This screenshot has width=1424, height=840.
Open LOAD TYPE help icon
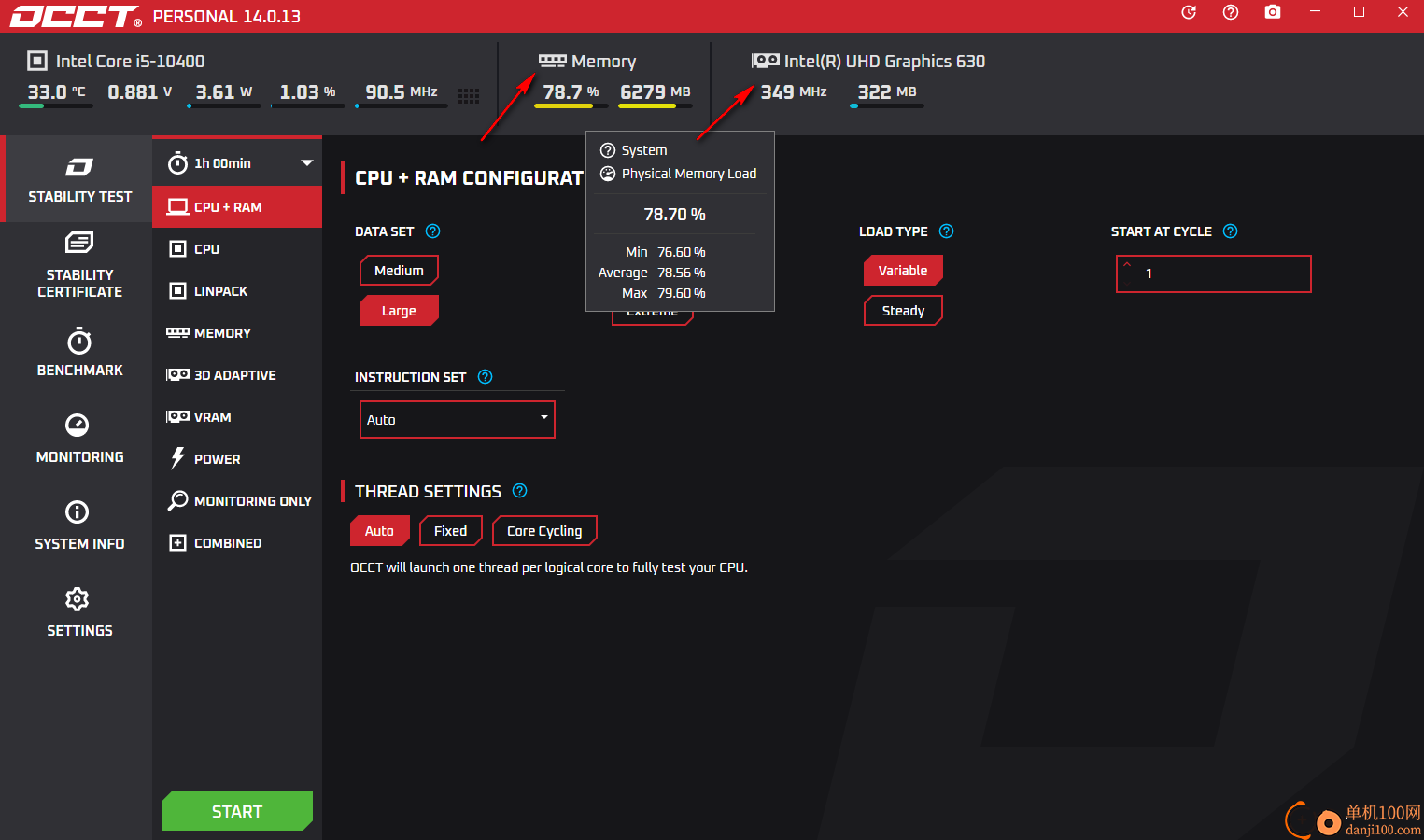(x=946, y=231)
